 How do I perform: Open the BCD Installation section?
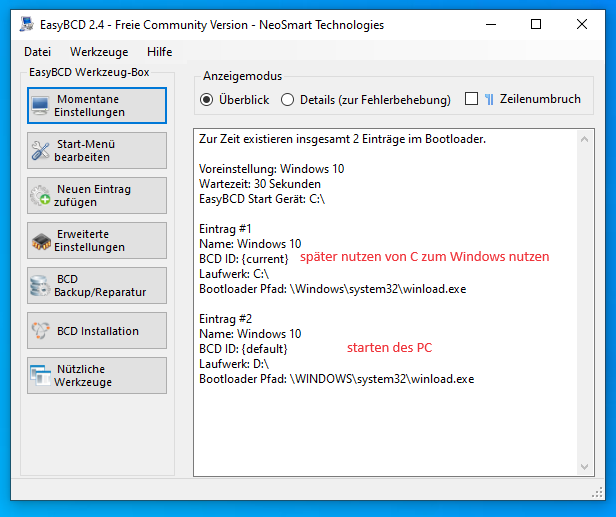pos(97,330)
